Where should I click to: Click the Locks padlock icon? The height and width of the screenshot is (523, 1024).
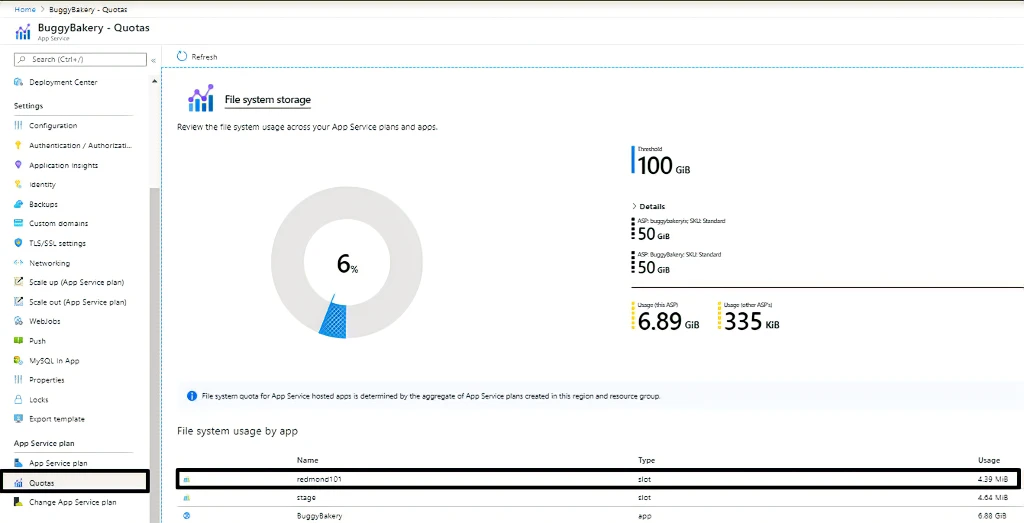(18, 400)
